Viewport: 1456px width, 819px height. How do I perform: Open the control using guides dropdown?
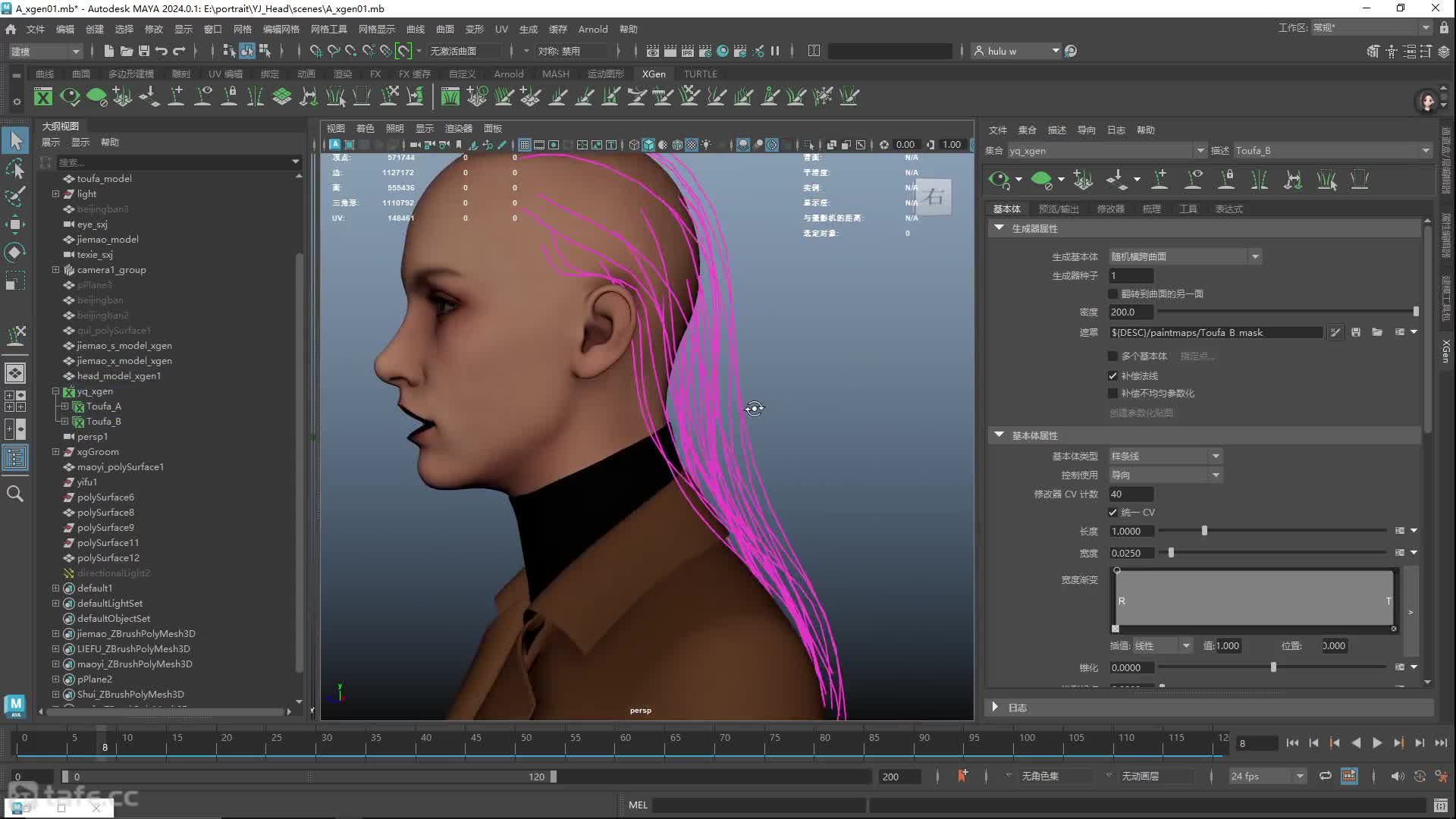(1166, 475)
